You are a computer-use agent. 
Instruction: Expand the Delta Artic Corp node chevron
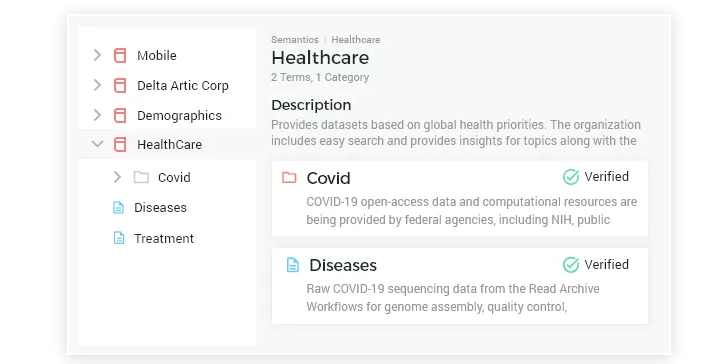click(97, 85)
